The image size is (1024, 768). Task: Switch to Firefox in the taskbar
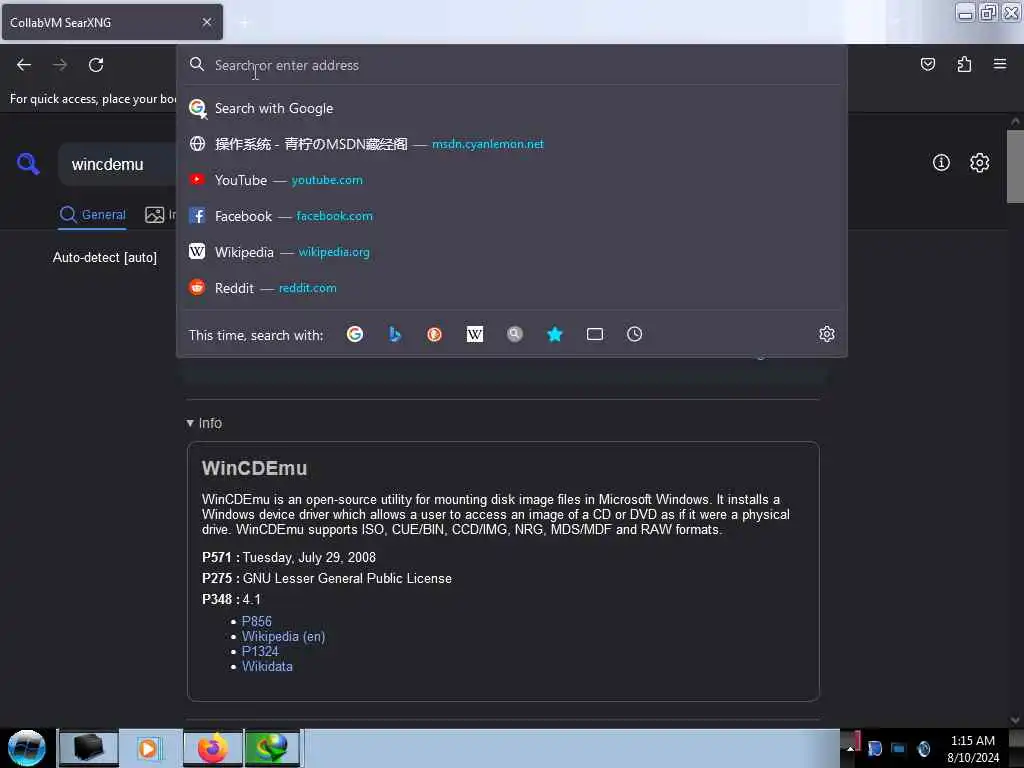pos(212,748)
